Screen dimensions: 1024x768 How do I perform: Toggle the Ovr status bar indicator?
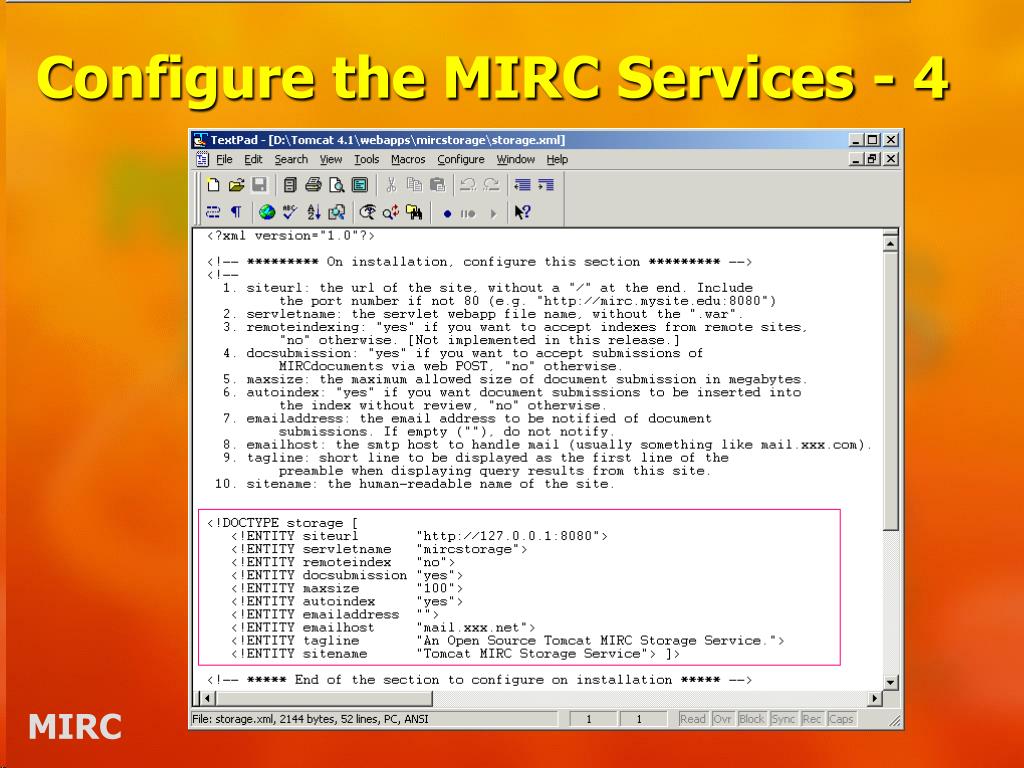pos(722,719)
